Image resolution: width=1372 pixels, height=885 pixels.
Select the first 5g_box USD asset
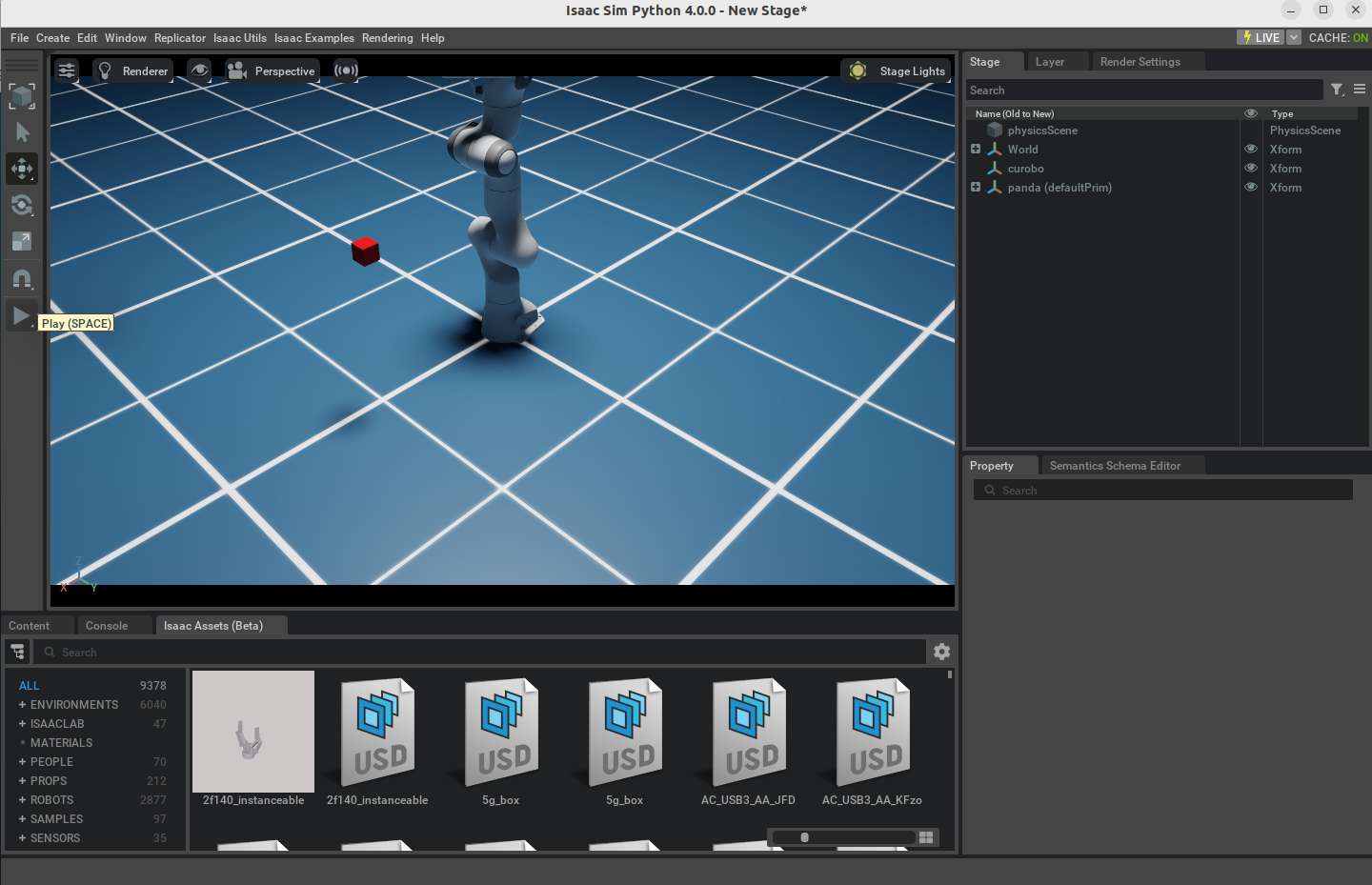tap(501, 732)
